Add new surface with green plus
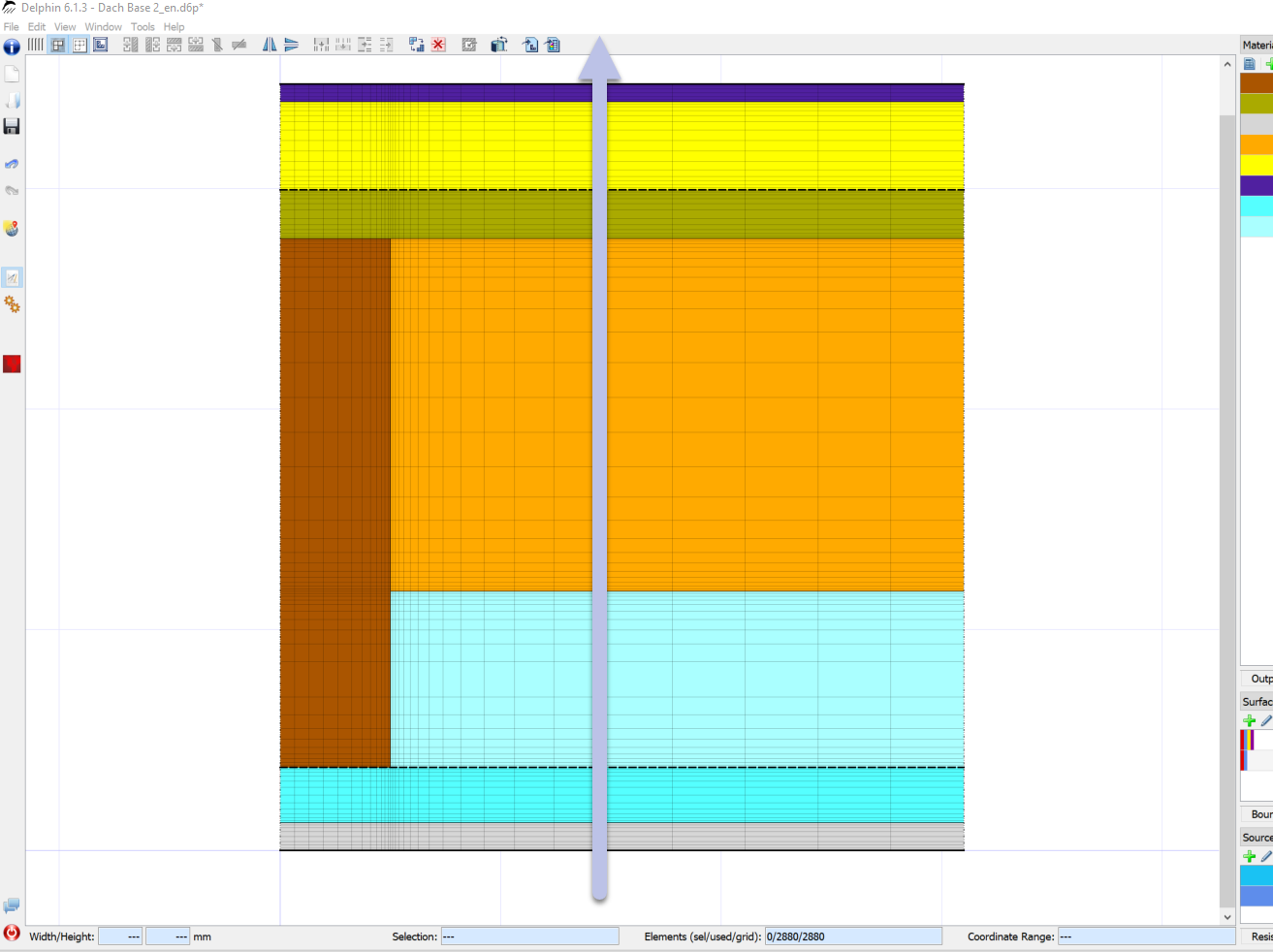Screen dimensions: 1273x952 point(1250,720)
